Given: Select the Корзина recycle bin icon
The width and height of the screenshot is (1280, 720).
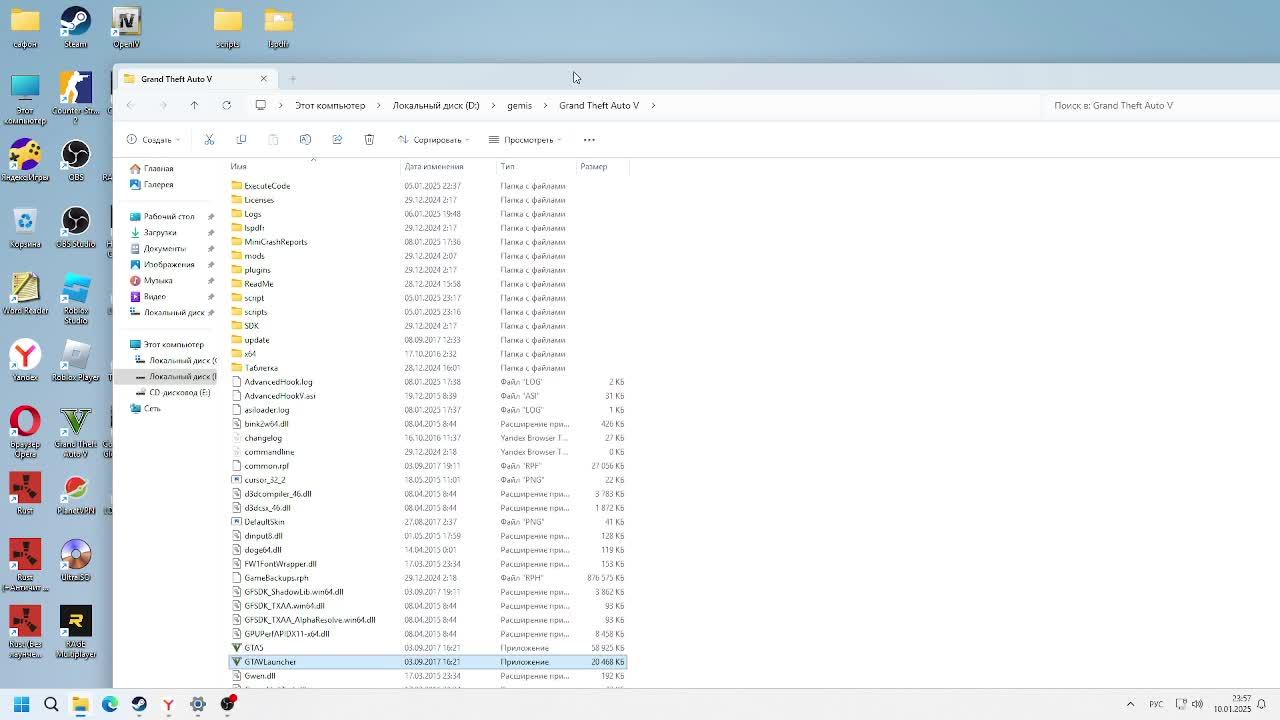Looking at the screenshot, I should pyautogui.click(x=25, y=227).
